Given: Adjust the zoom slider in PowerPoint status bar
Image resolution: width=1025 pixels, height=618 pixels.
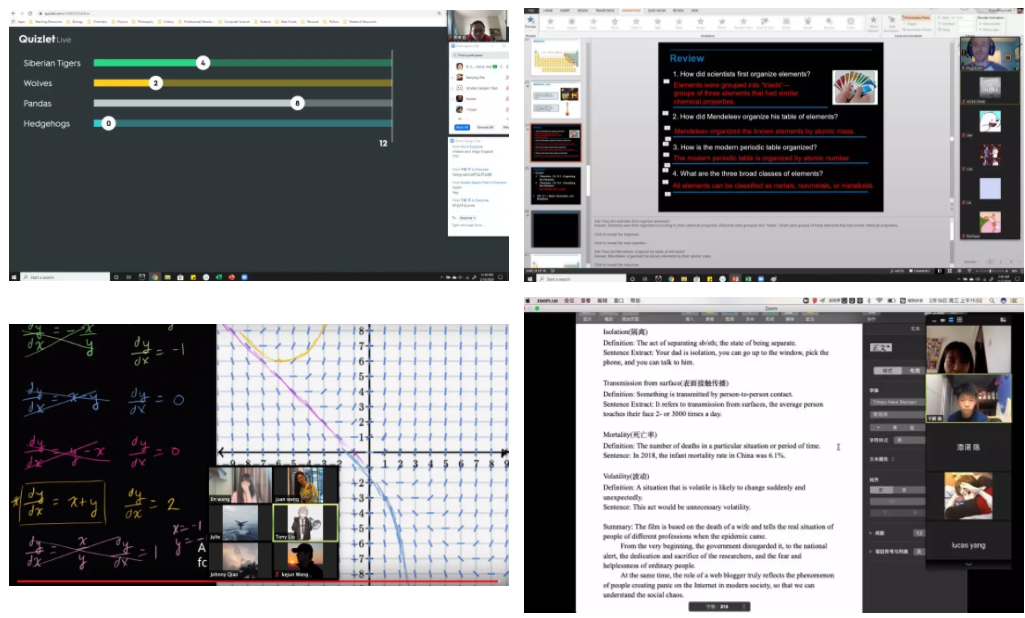Looking at the screenshot, I should 990,271.
